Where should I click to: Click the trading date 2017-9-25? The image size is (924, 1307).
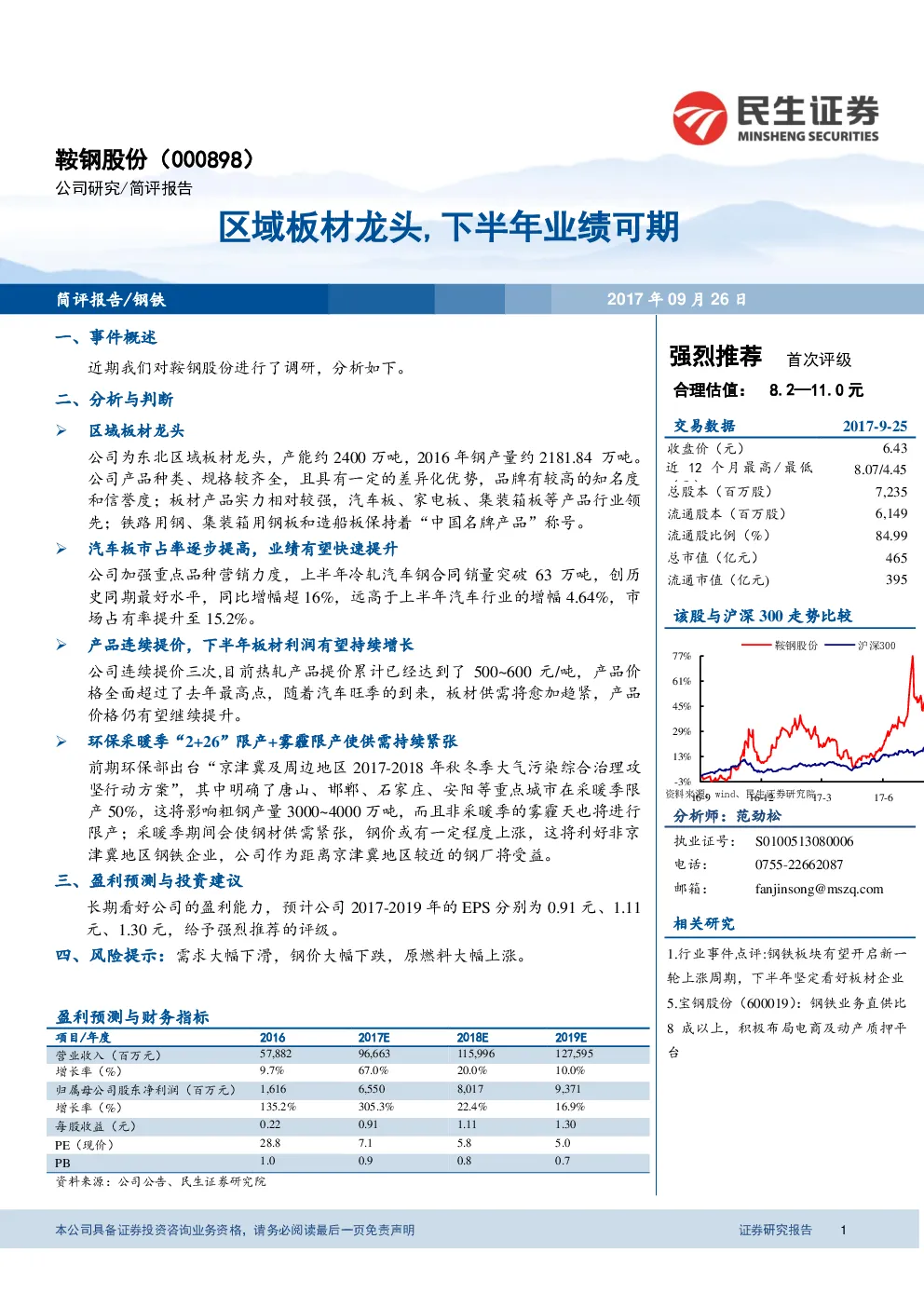tap(875, 426)
